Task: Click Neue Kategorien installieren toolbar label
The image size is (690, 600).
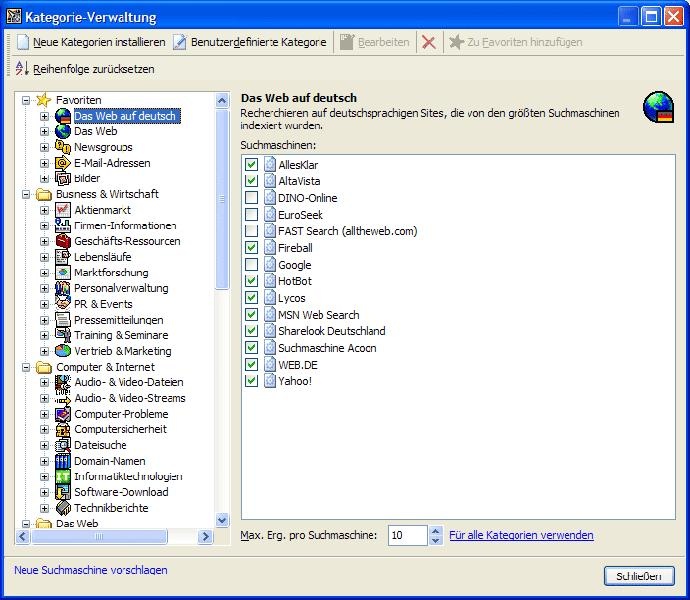Action: pos(99,42)
